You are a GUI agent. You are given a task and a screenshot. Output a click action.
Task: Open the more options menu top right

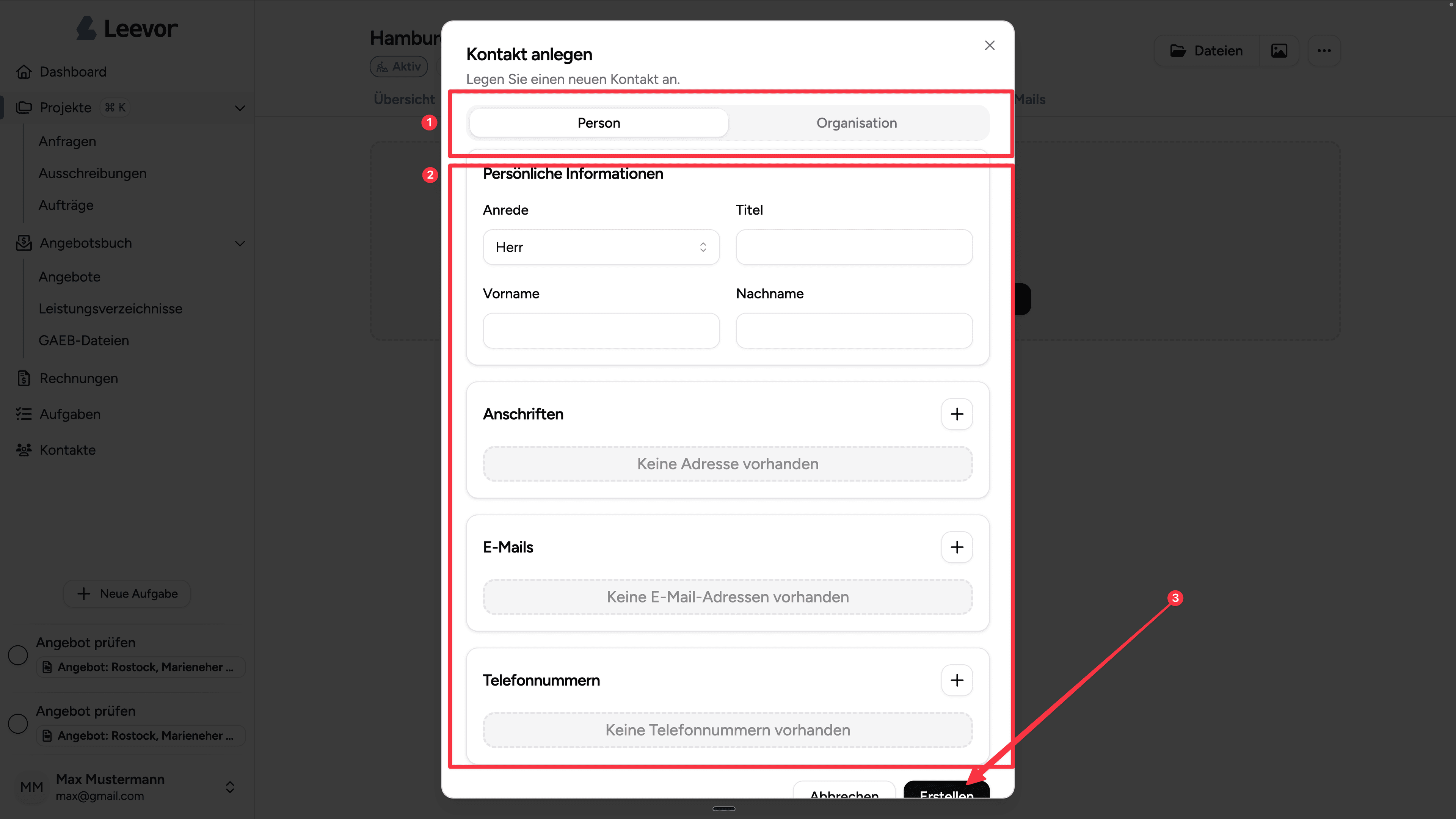[1324, 50]
